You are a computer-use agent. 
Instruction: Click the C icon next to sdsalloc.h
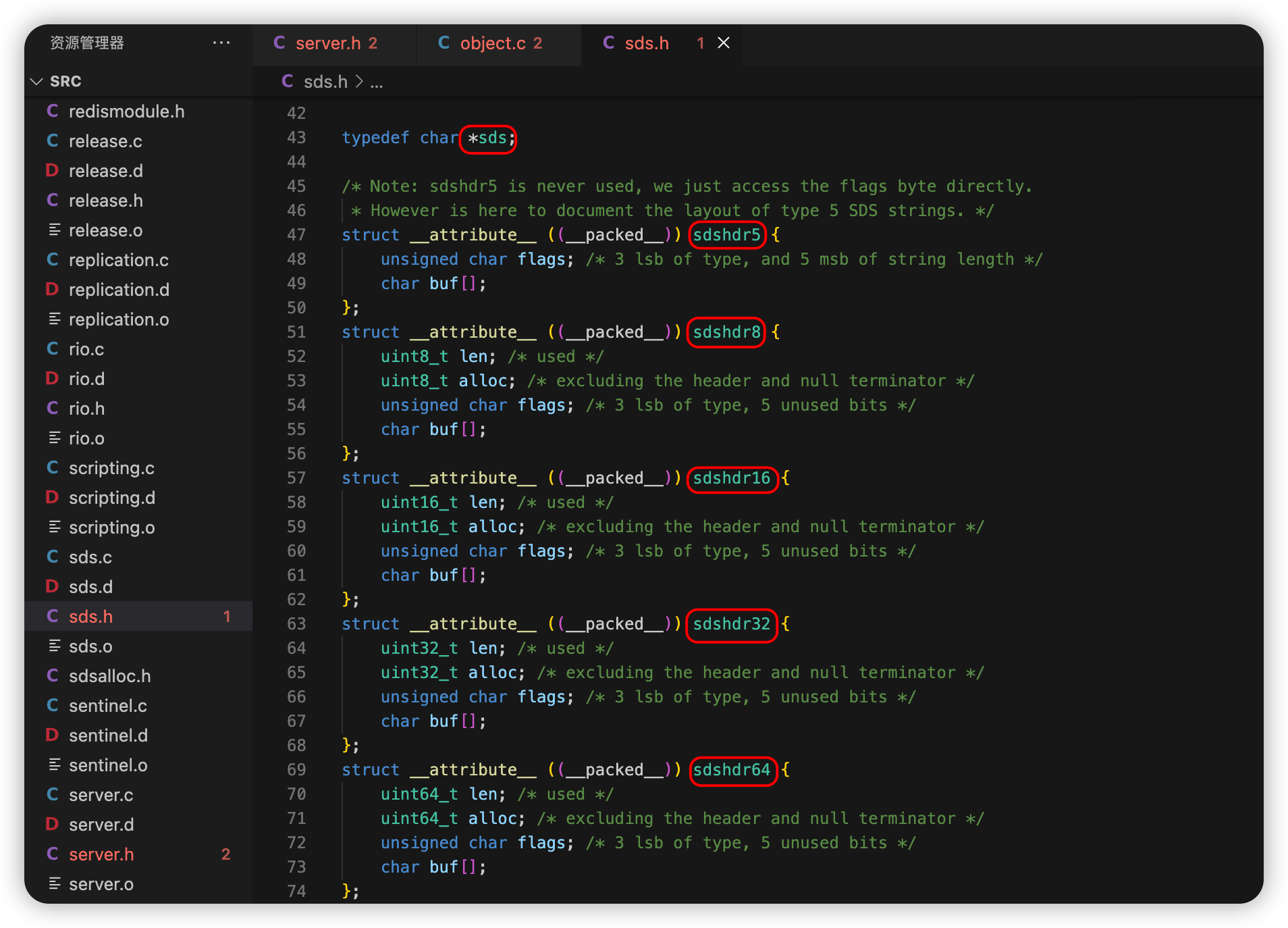point(53,675)
